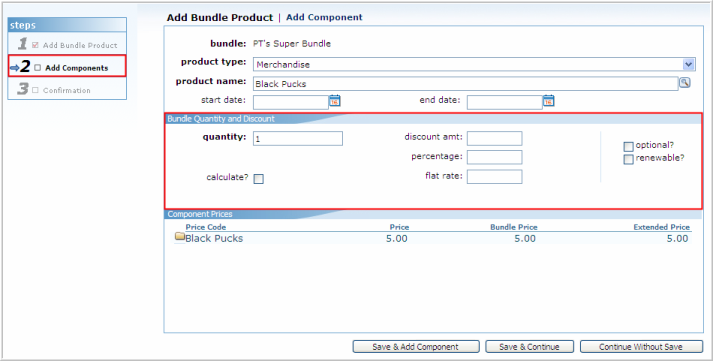Viewport: 713px width, 361px height.
Task: Click the Add Component title text
Action: point(324,17)
